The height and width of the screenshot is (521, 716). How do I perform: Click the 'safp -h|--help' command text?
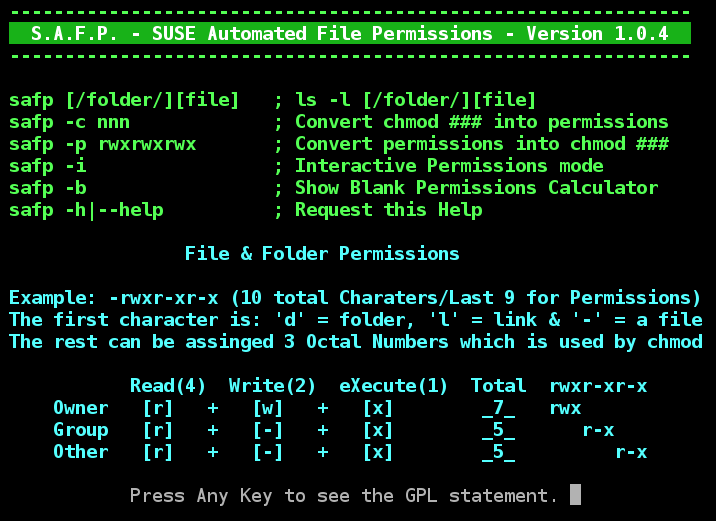click(x=86, y=210)
